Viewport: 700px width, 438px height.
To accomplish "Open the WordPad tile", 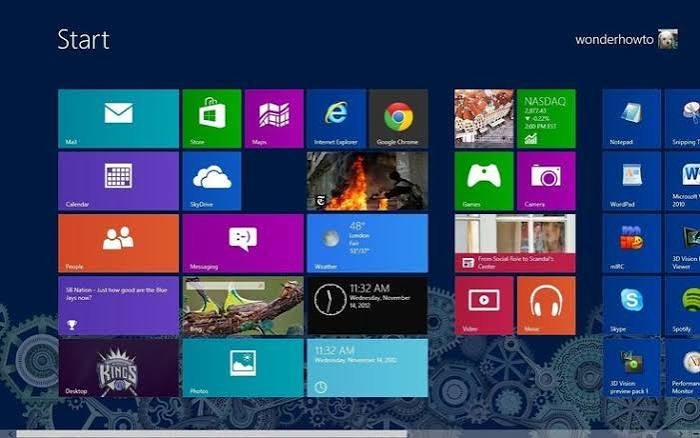I will point(632,181).
